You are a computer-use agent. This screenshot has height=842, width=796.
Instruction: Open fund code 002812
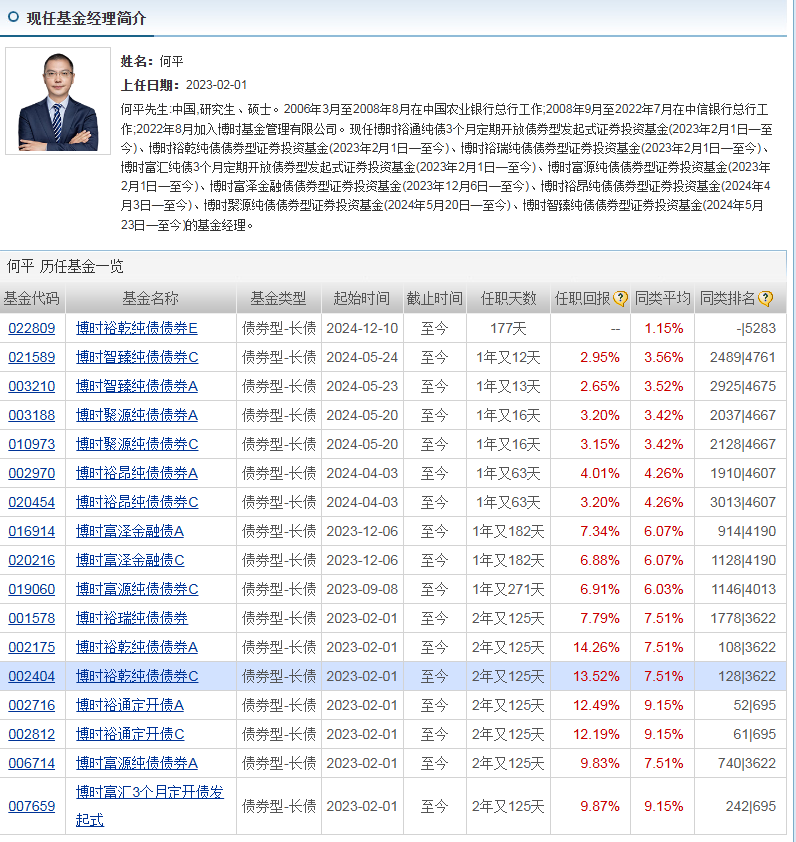[x=32, y=734]
